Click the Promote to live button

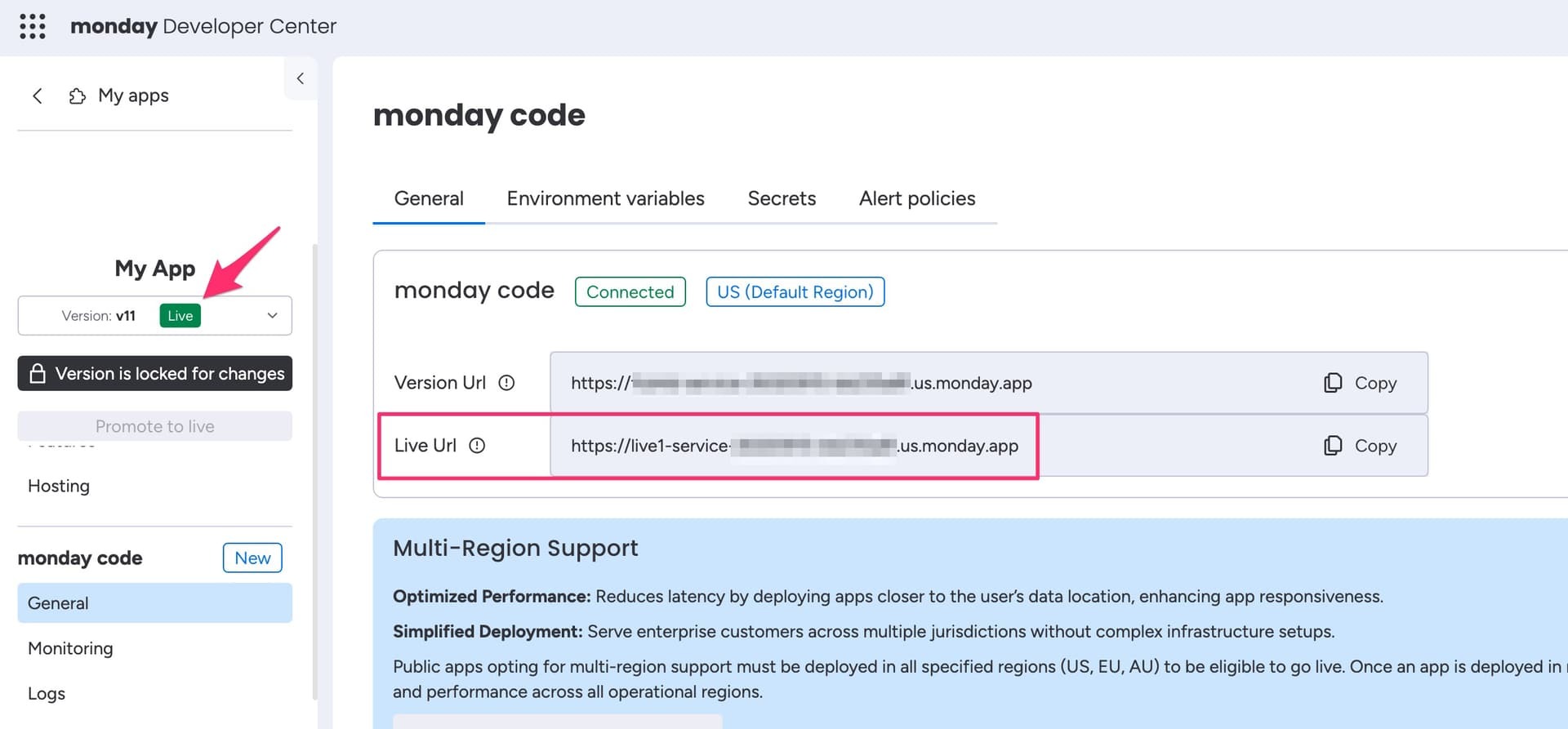pyautogui.click(x=155, y=426)
